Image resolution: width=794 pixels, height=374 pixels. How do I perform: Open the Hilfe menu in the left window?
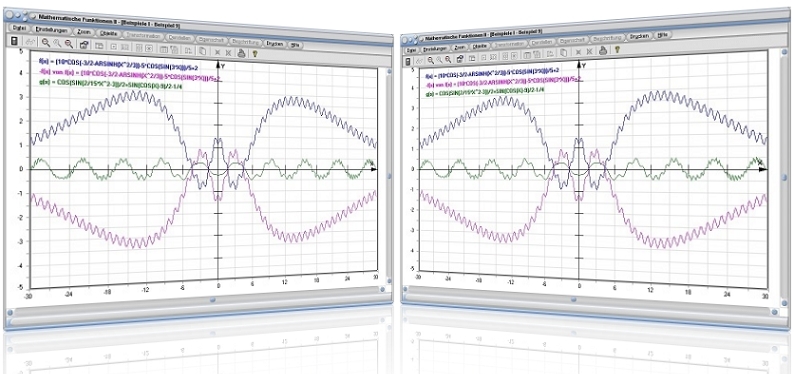pyautogui.click(x=295, y=45)
